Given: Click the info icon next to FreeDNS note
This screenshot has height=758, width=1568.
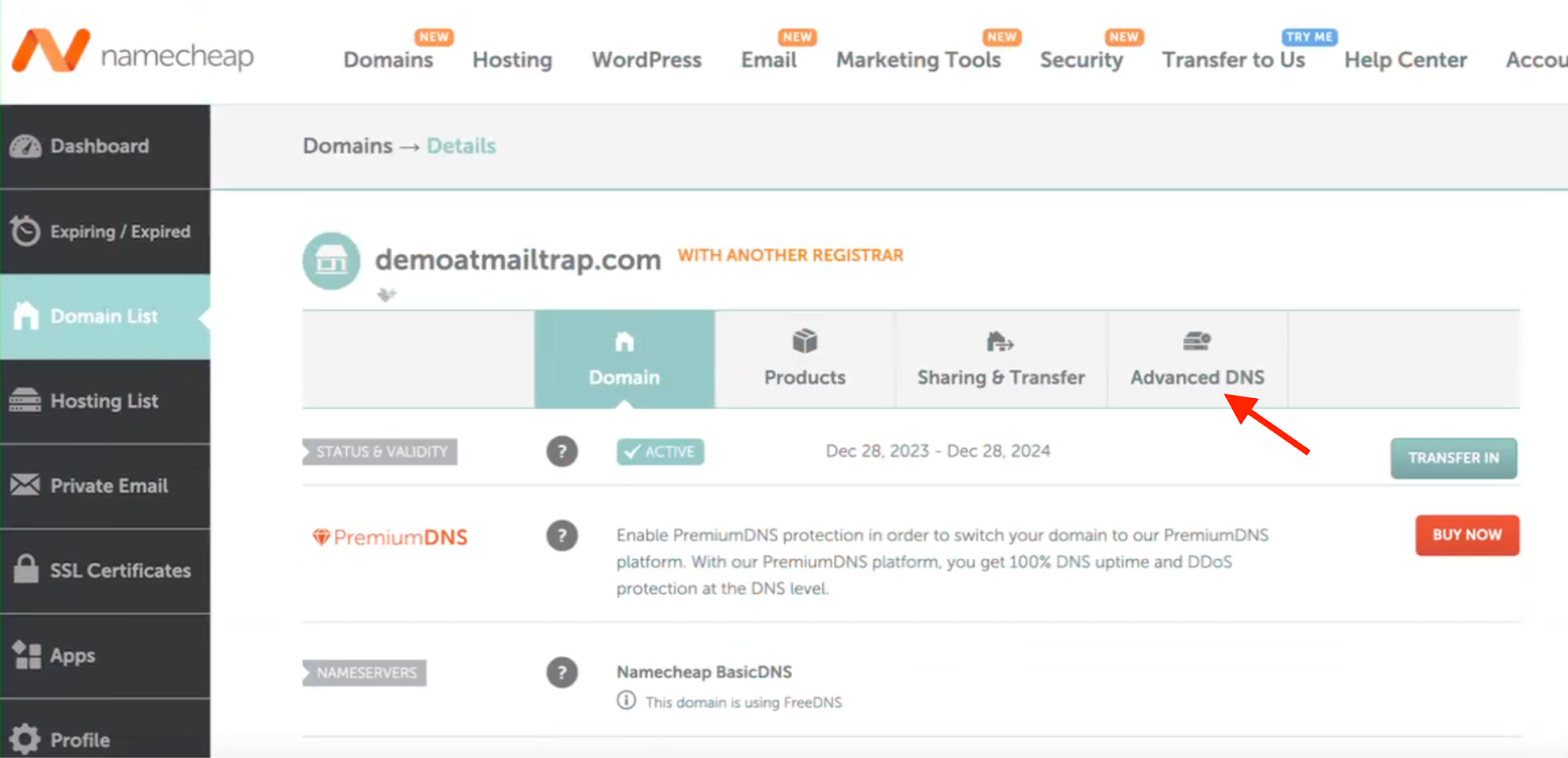Looking at the screenshot, I should tap(626, 701).
